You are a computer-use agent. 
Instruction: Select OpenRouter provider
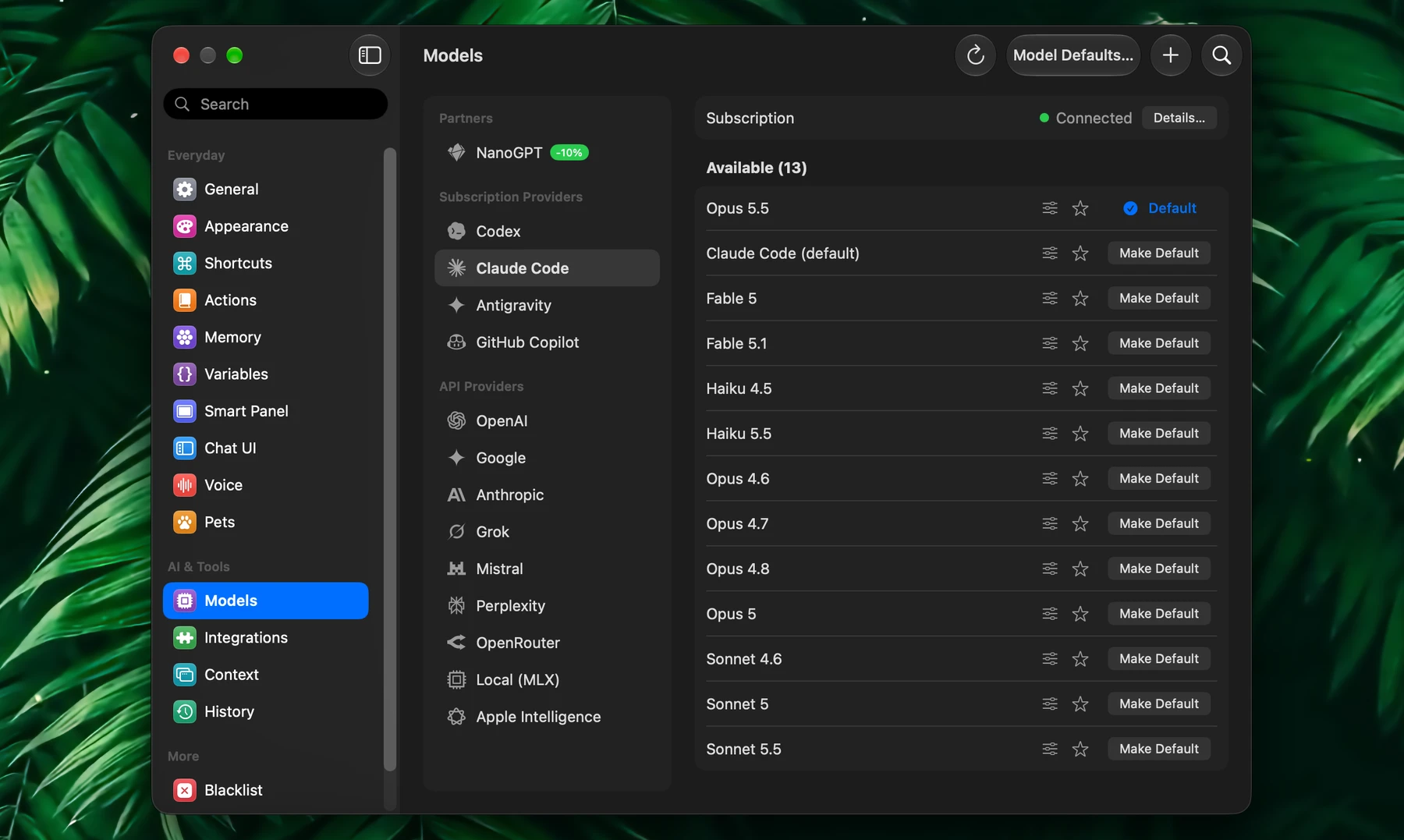click(x=547, y=643)
